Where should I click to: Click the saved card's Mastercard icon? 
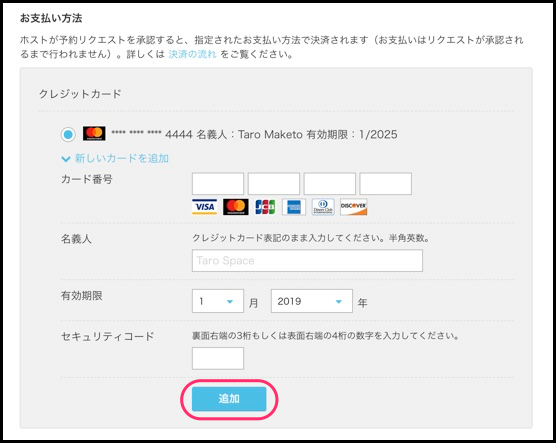94,134
